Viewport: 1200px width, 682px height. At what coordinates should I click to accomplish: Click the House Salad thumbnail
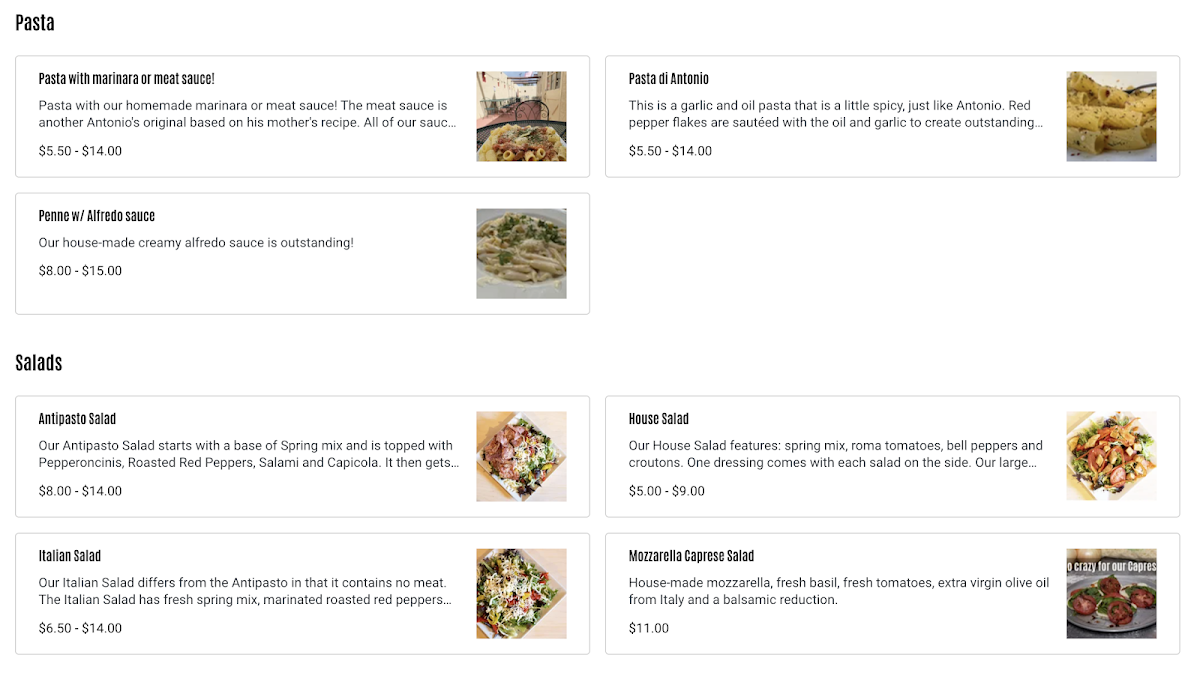(1111, 456)
